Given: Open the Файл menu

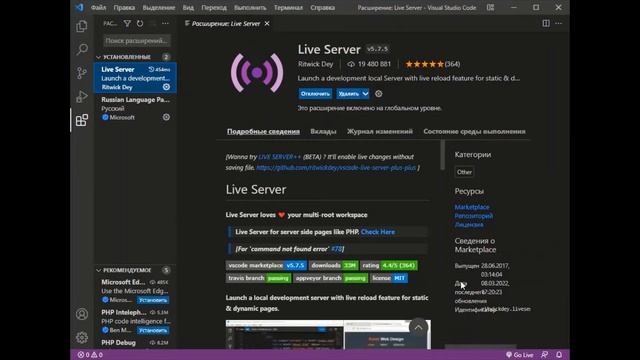Looking at the screenshot, I should click(x=98, y=7).
